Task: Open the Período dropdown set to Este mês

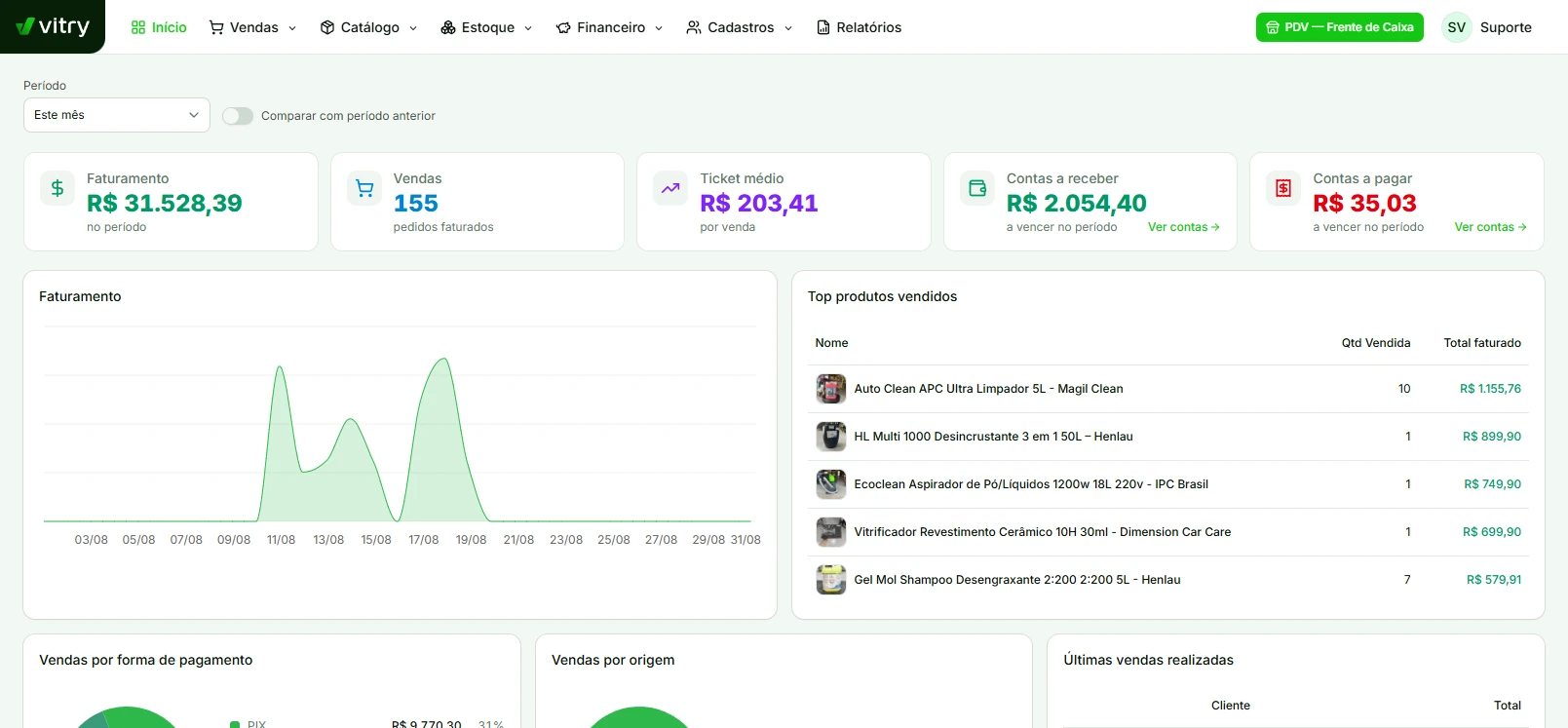Action: pos(117,115)
